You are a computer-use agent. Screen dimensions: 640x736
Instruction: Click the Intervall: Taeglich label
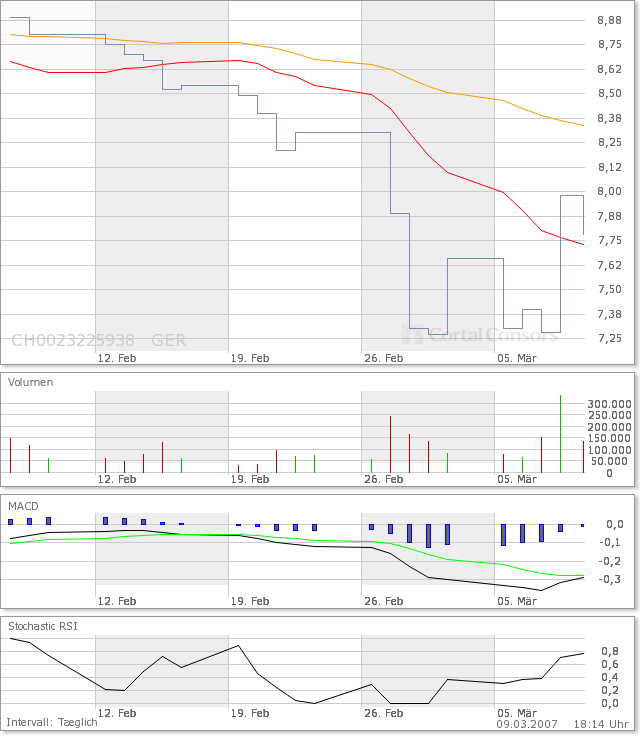click(x=52, y=722)
